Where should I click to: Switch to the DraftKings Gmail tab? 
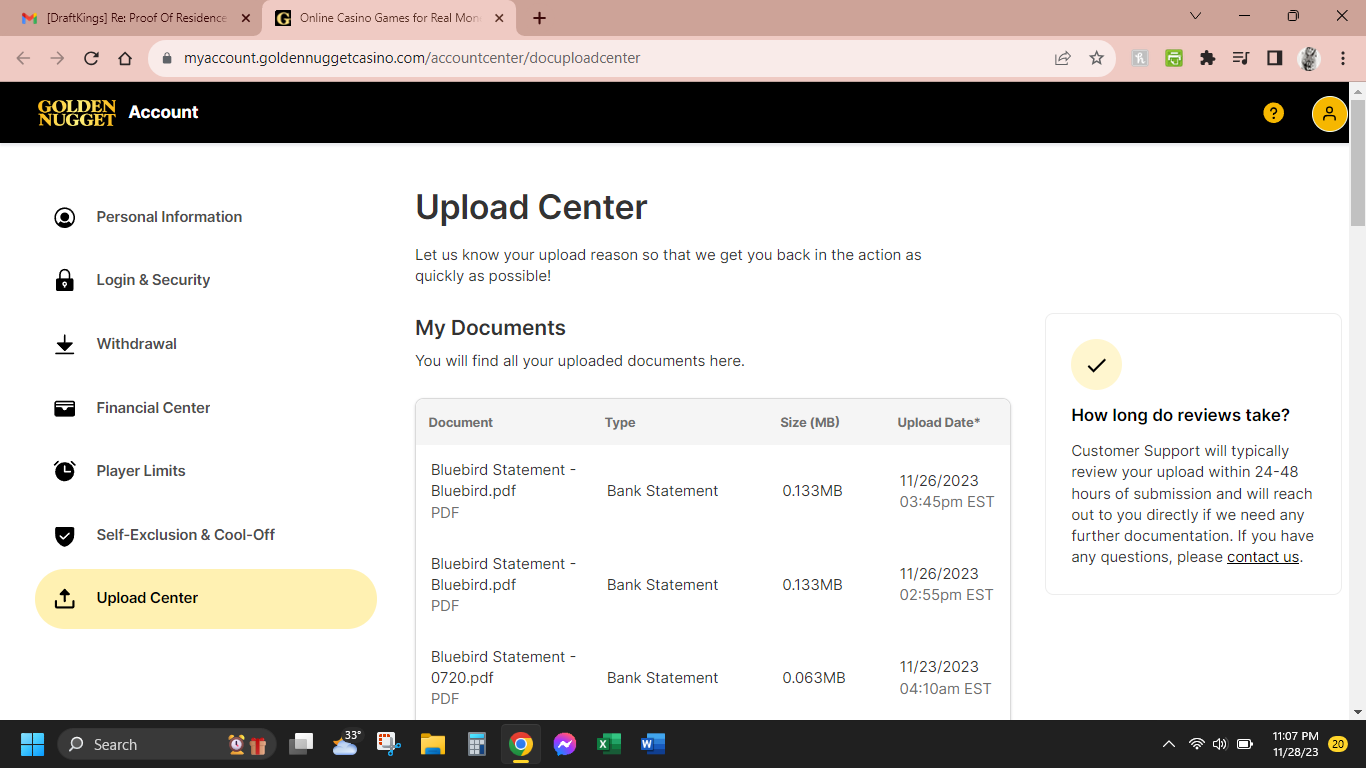click(130, 18)
